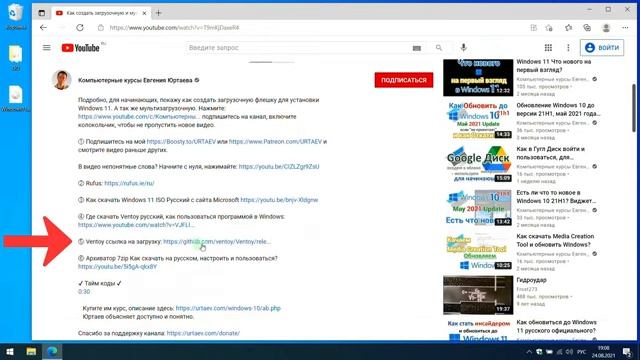Reload the page with refresh button
Viewport: 640px width, 360px height.
(80, 28)
